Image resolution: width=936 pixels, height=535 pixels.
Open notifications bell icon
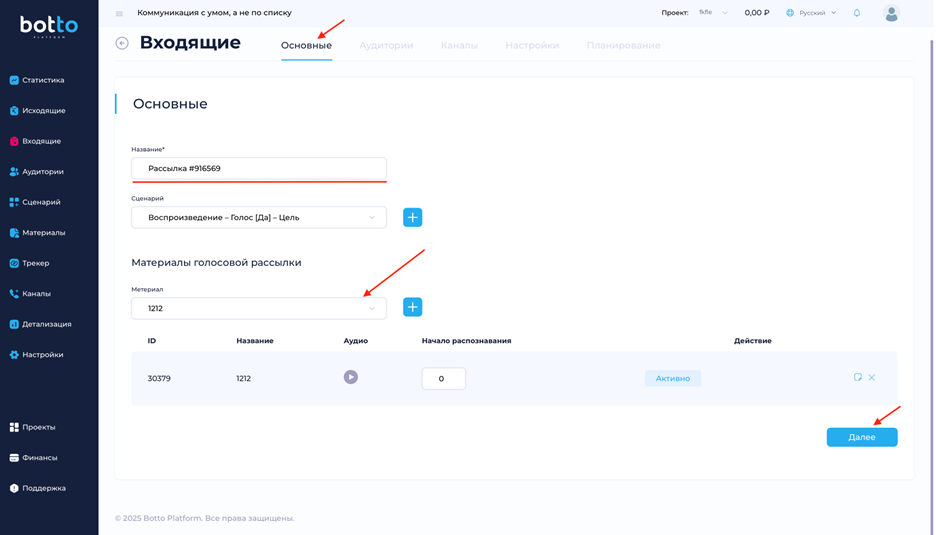[856, 13]
